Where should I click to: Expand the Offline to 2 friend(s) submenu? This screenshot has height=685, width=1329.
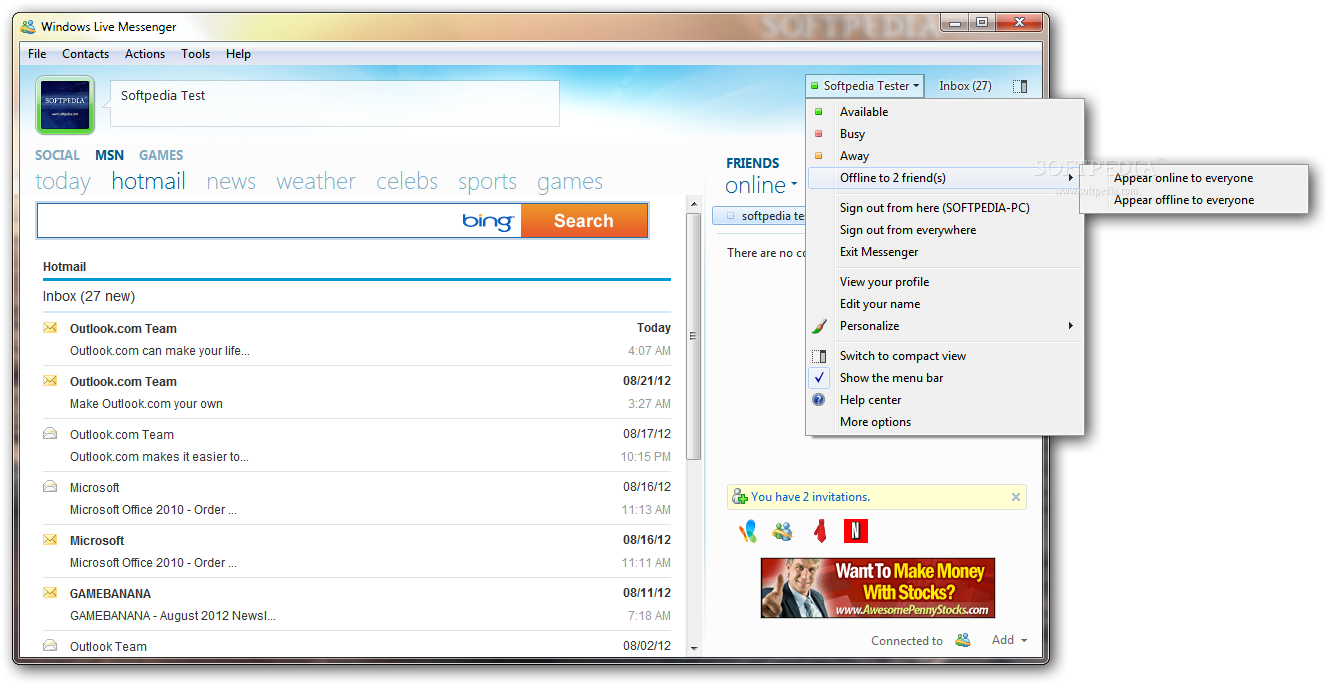(x=944, y=178)
